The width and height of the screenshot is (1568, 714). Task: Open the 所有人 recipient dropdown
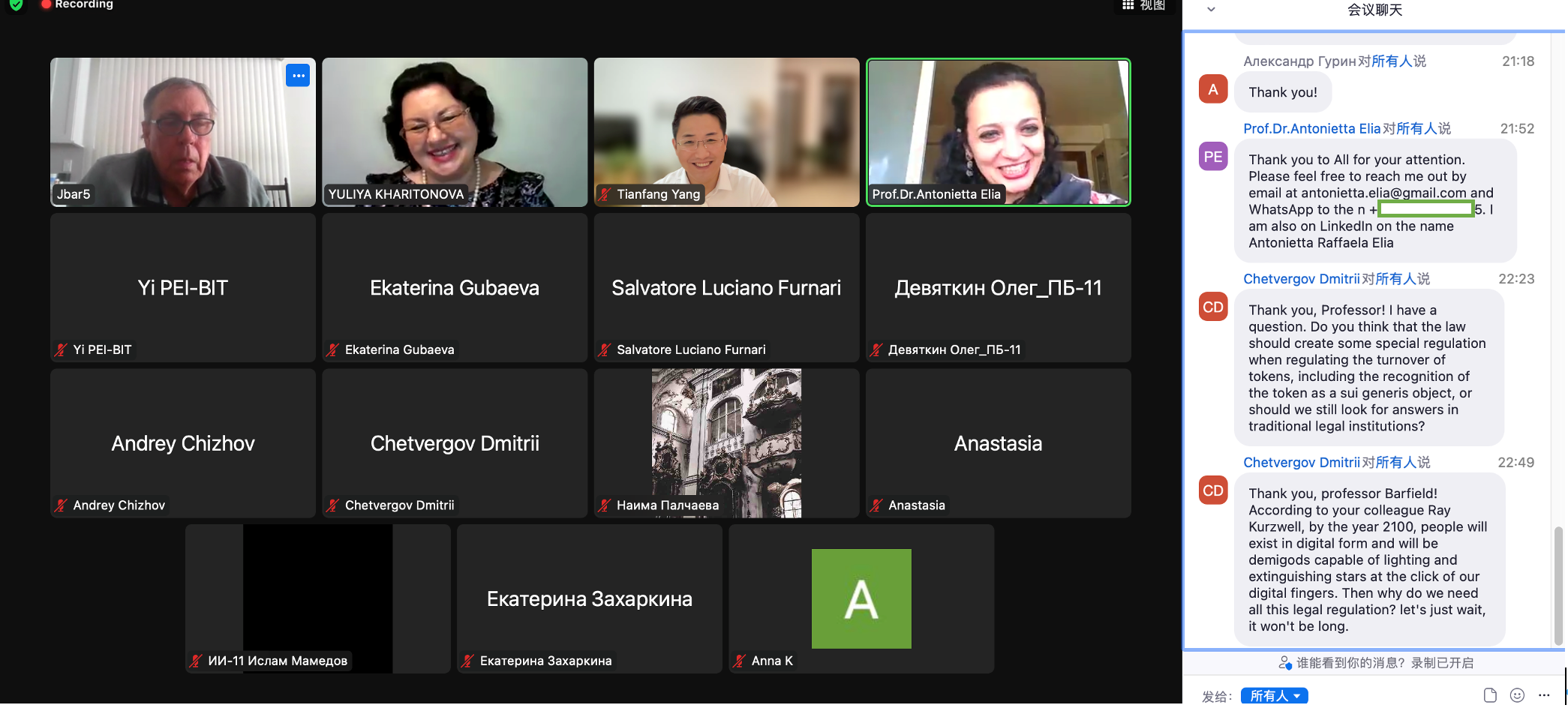point(1274,696)
